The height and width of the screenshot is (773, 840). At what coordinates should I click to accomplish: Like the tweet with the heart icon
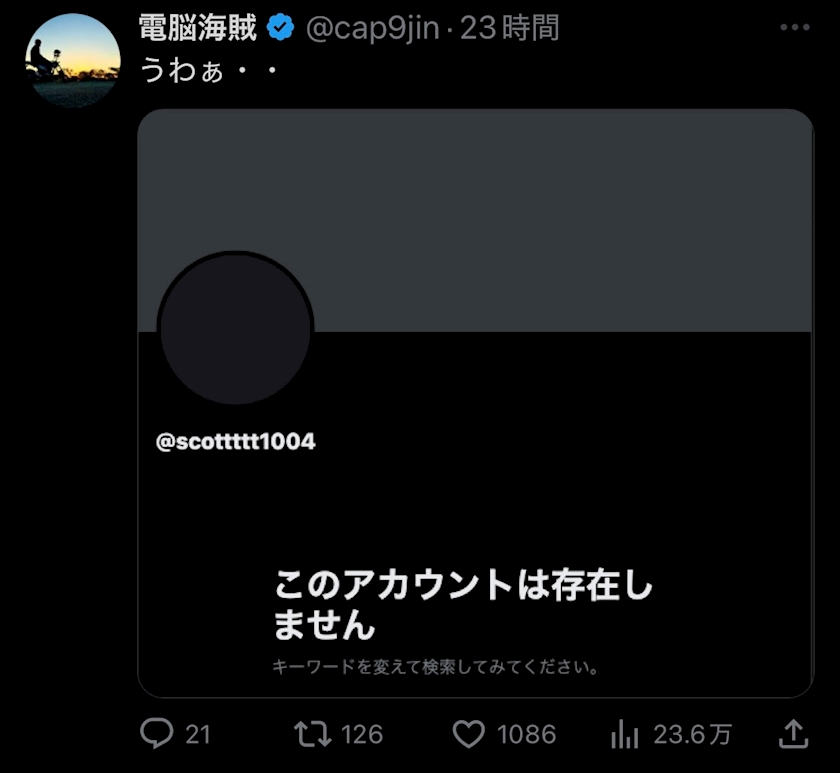tap(468, 735)
